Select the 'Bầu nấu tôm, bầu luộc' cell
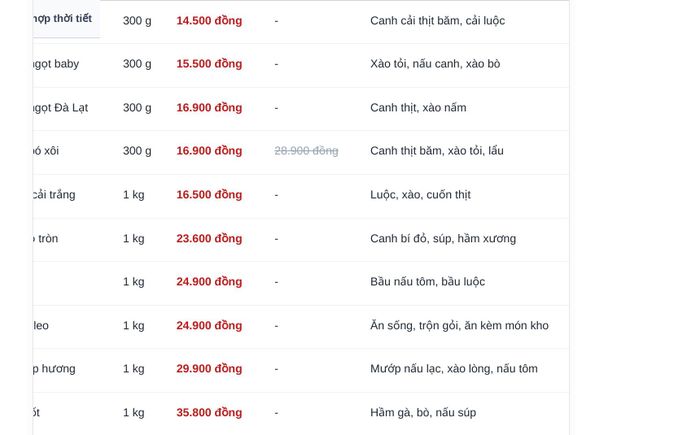This screenshot has width=700, height=435. pyautogui.click(x=427, y=282)
